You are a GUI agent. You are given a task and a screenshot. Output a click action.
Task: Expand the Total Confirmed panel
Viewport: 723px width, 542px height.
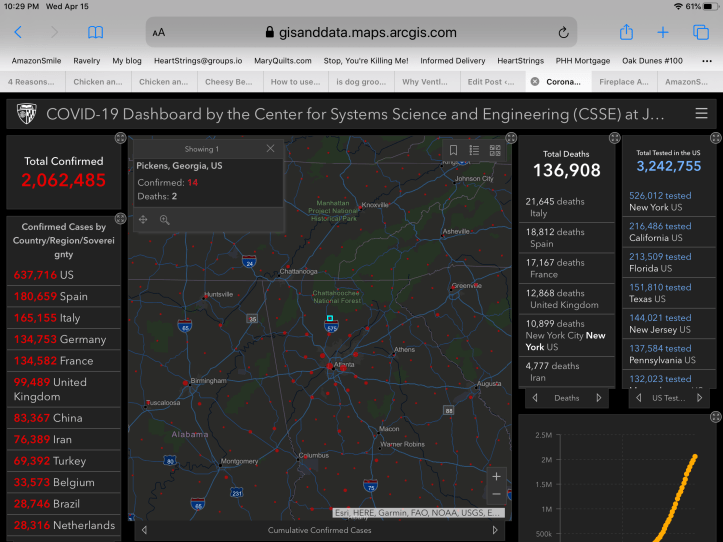tap(120, 138)
